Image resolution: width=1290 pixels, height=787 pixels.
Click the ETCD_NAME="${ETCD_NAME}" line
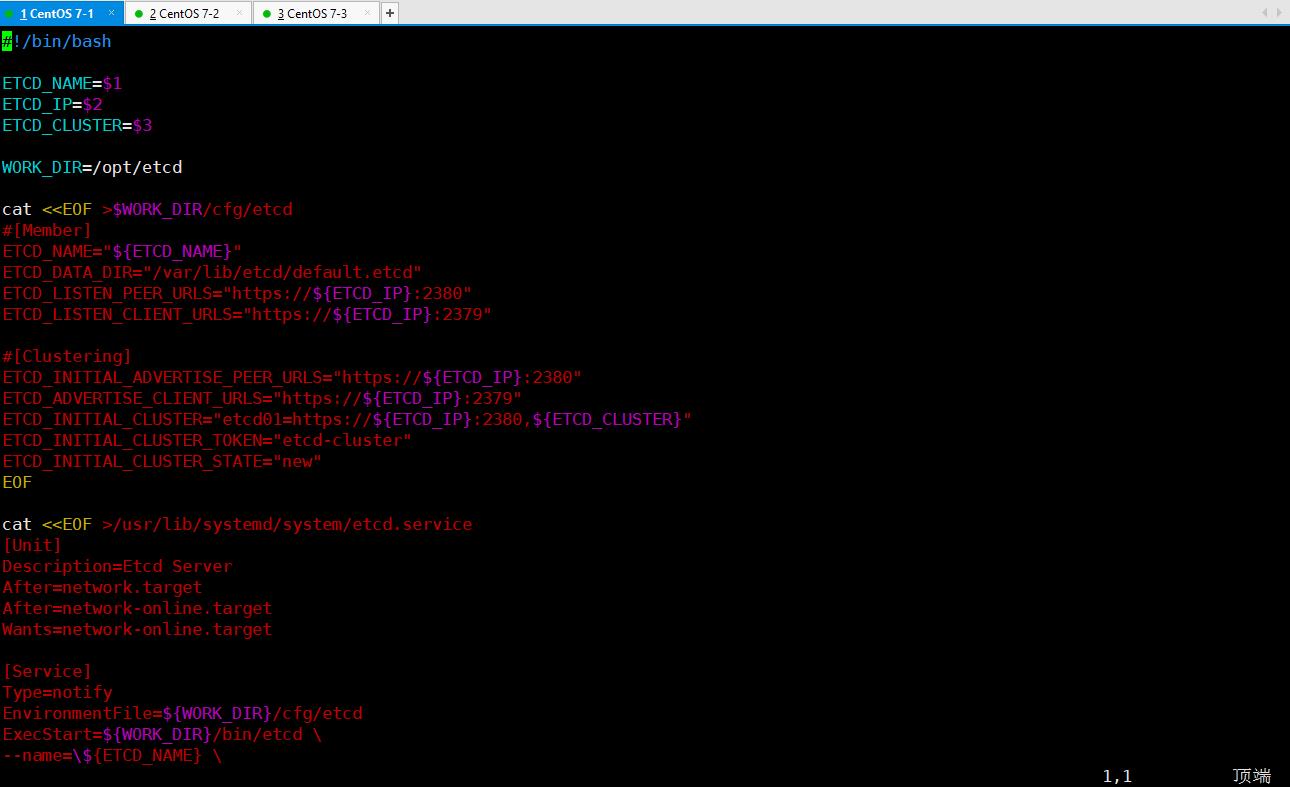point(122,251)
